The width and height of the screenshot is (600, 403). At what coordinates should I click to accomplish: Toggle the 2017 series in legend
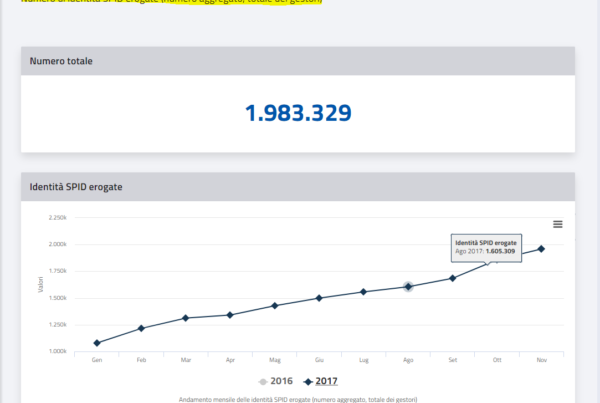[320, 381]
